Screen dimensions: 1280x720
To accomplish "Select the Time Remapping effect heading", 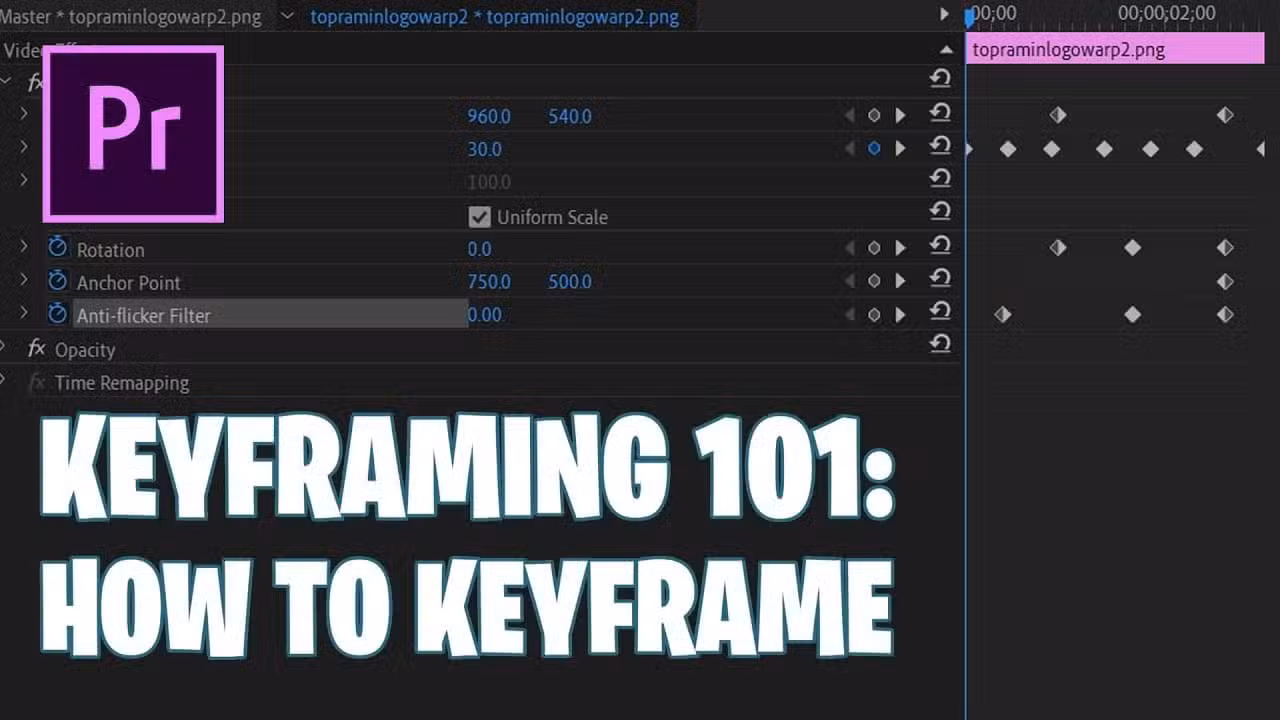I will point(122,383).
